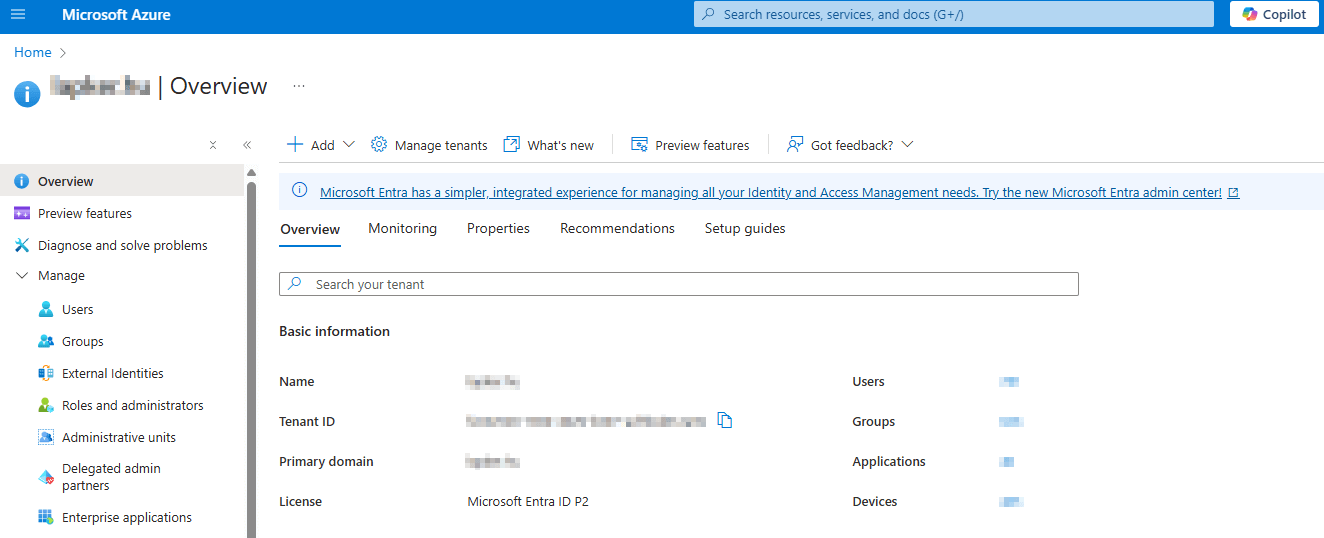Click the sidebar Preview features icon
The height and width of the screenshot is (538, 1324).
click(22, 213)
